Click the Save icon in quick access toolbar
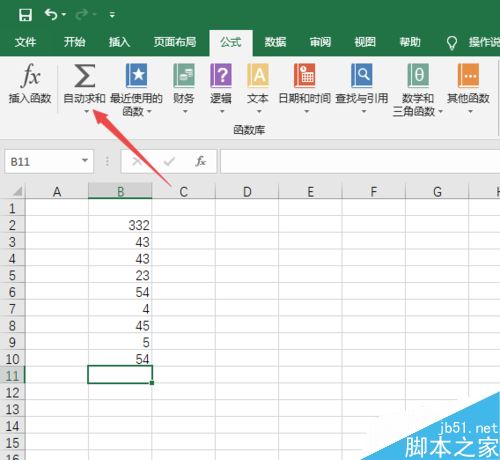The height and width of the screenshot is (460, 500). (25, 15)
